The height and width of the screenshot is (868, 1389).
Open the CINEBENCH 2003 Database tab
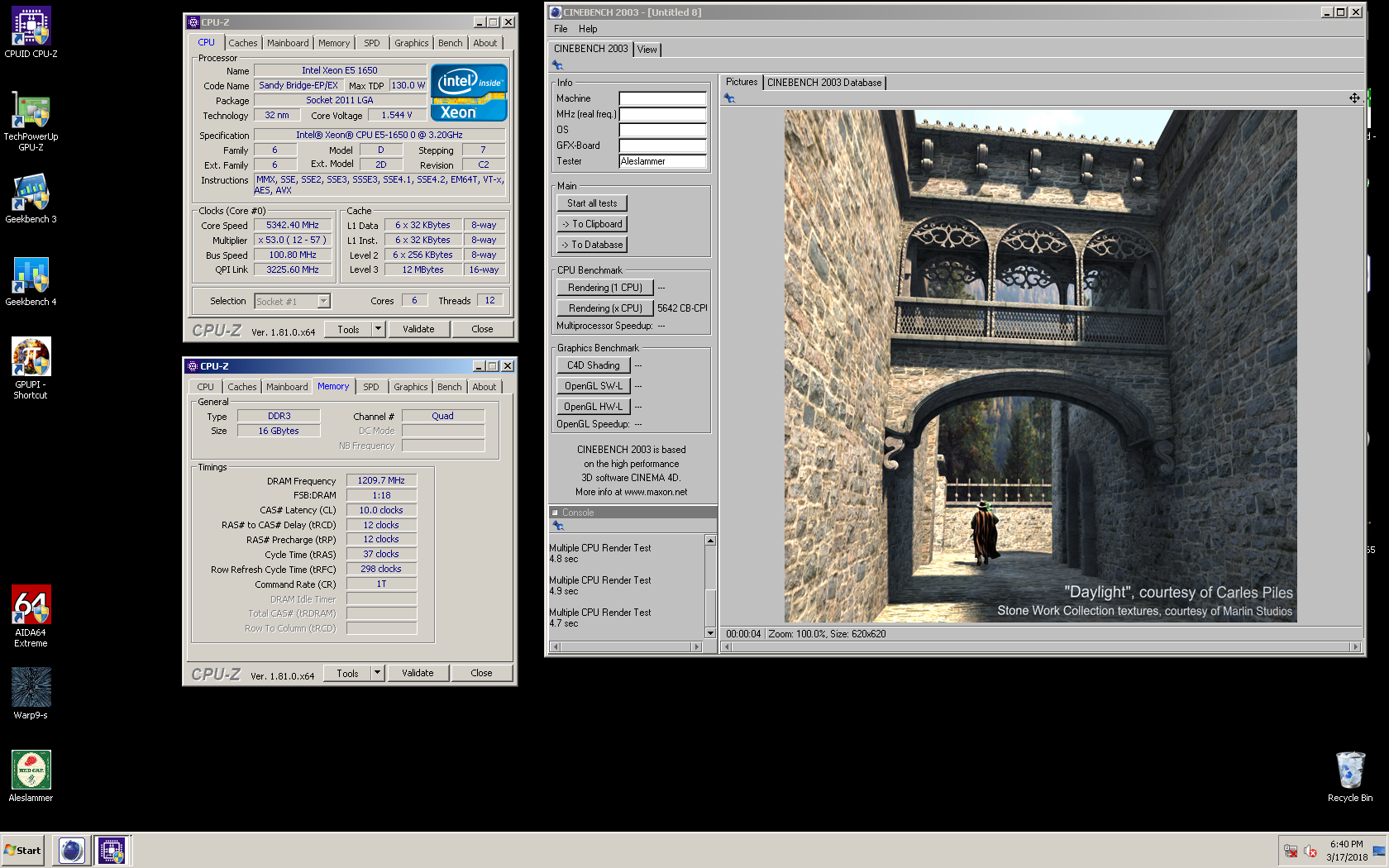[x=824, y=83]
